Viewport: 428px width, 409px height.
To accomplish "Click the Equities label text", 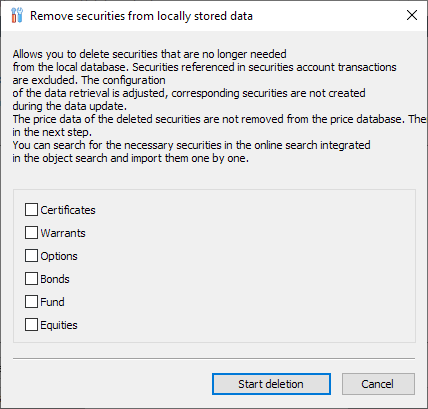I will click(59, 325).
